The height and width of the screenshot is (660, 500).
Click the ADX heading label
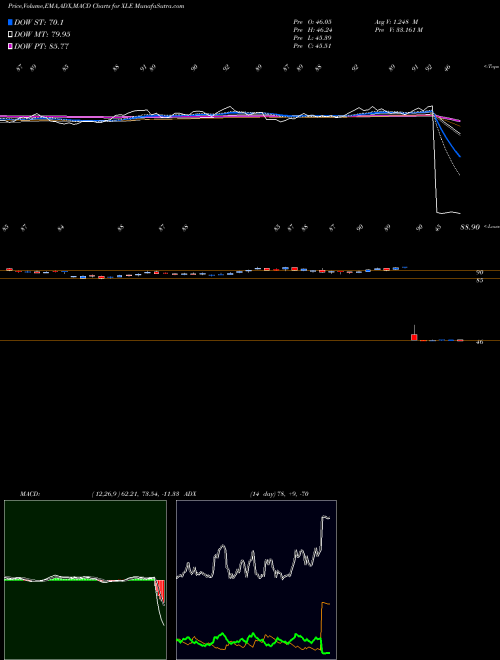click(x=190, y=494)
